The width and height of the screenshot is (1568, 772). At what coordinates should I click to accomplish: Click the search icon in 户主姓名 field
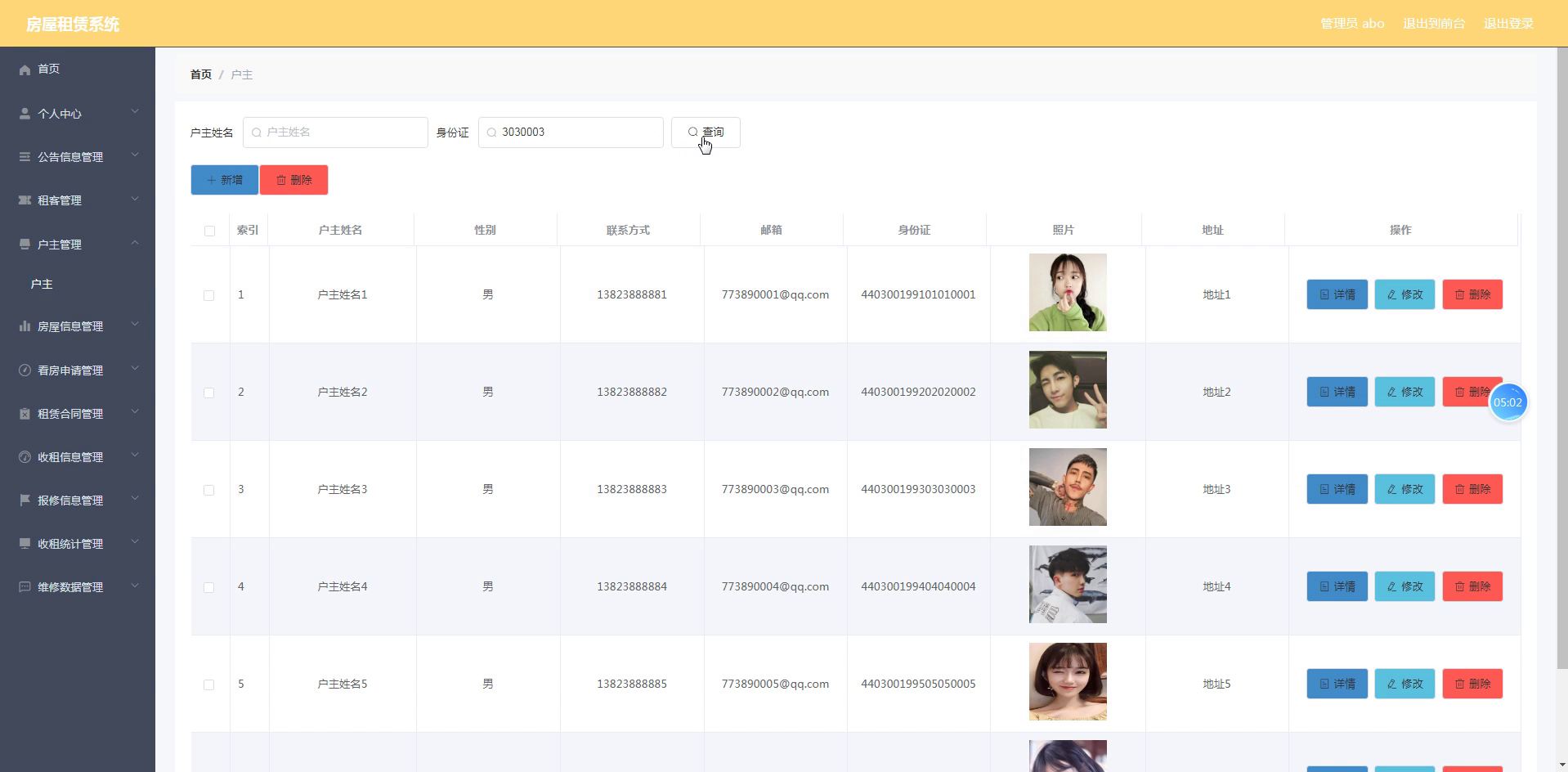point(257,132)
